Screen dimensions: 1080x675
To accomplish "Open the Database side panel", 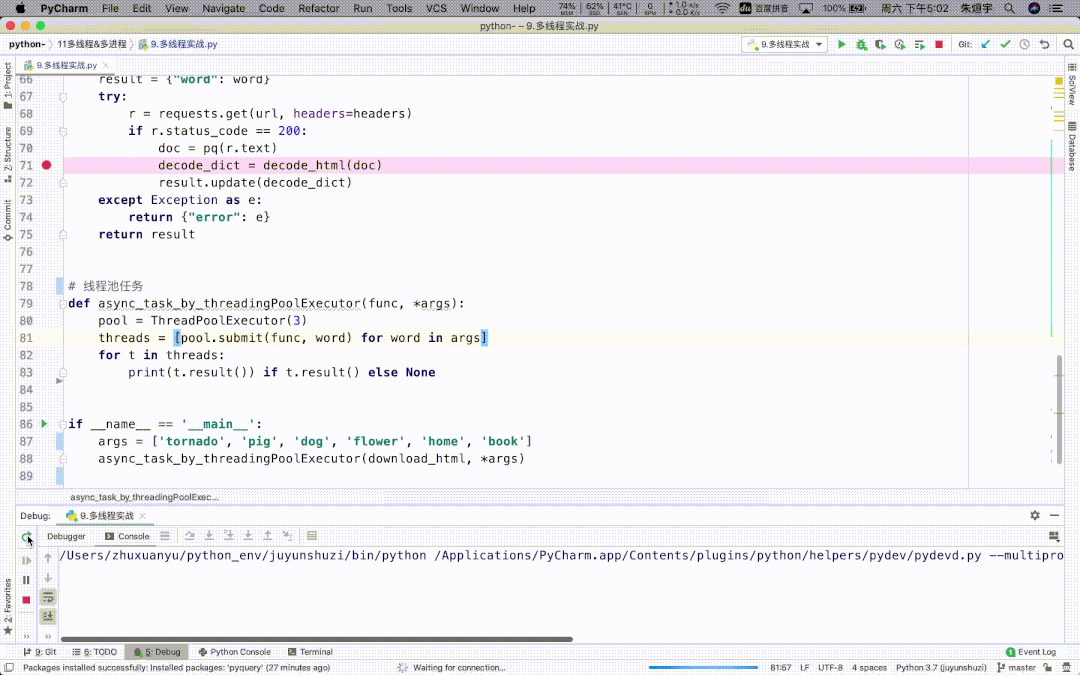I will pyautogui.click(x=1072, y=146).
